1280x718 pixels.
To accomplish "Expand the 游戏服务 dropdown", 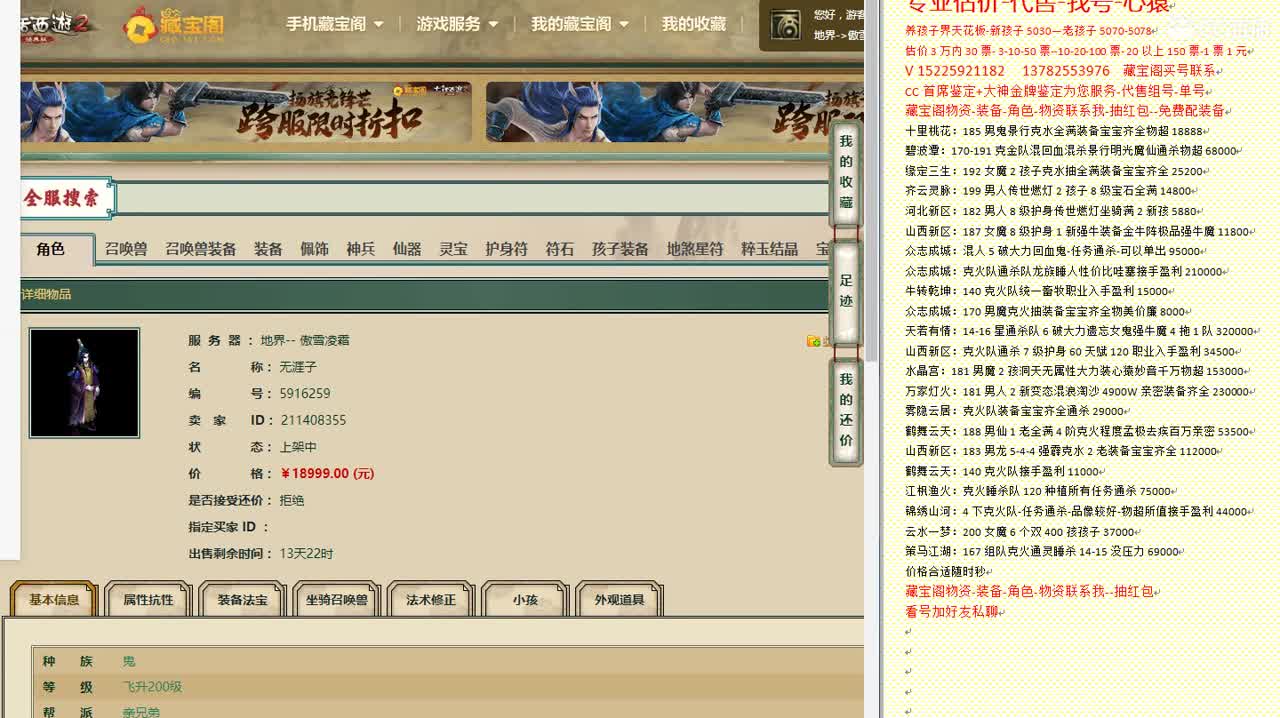I will click(457, 24).
